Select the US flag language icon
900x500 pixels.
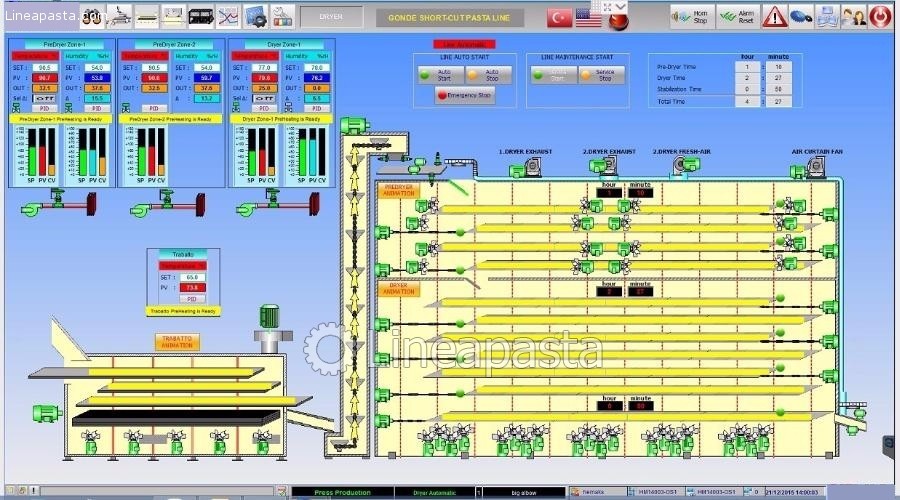click(589, 17)
